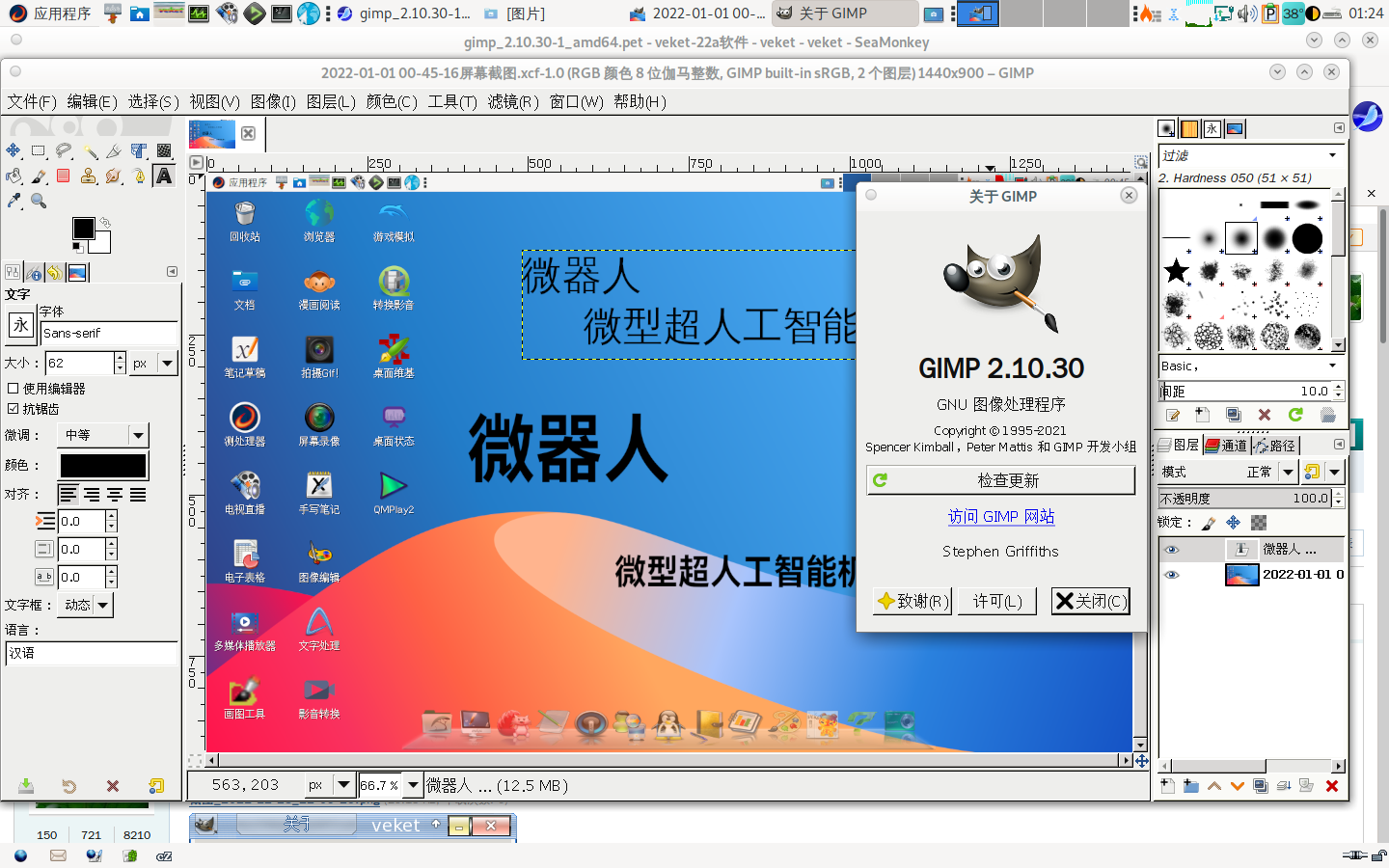Open the 颜色(C) menu
The width and height of the screenshot is (1389, 868).
click(392, 101)
